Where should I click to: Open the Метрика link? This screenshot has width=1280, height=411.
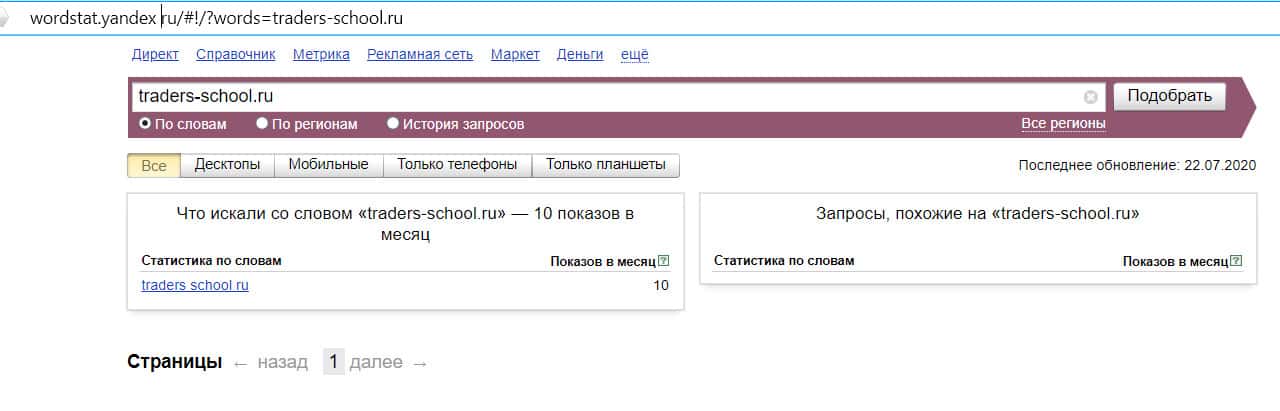coord(321,54)
